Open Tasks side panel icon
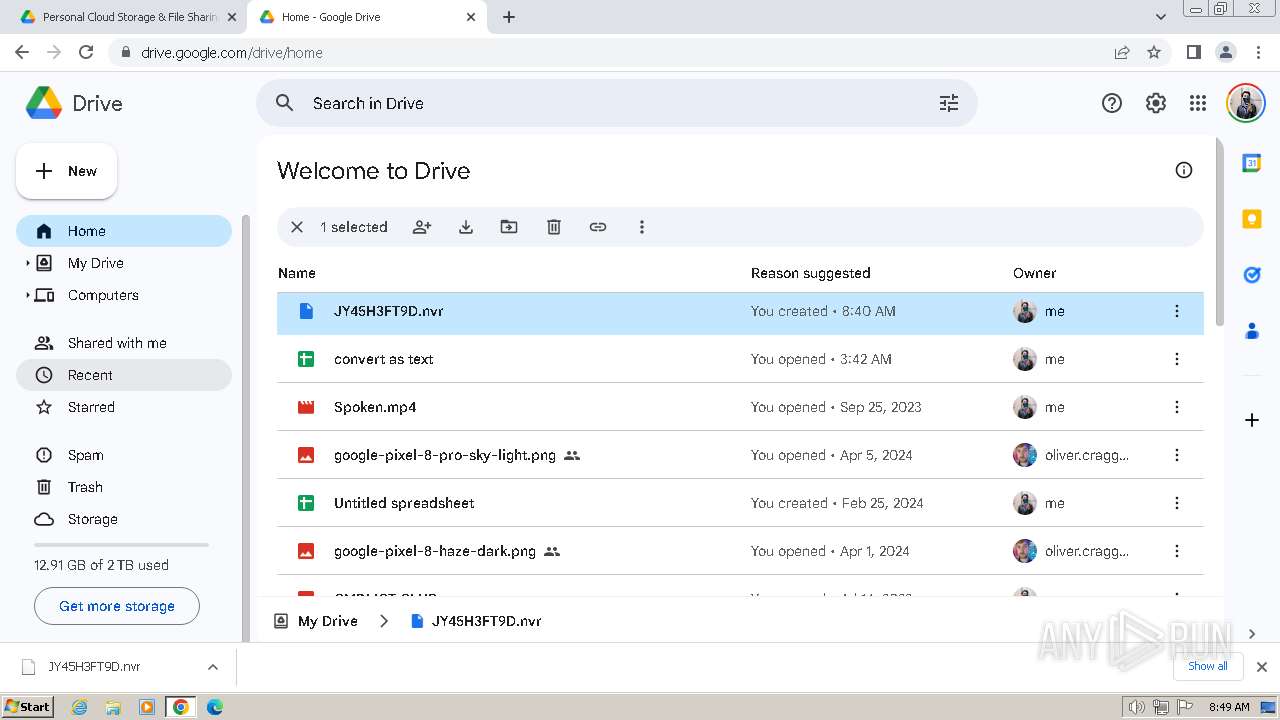This screenshot has height=720, width=1280. coord(1252,275)
